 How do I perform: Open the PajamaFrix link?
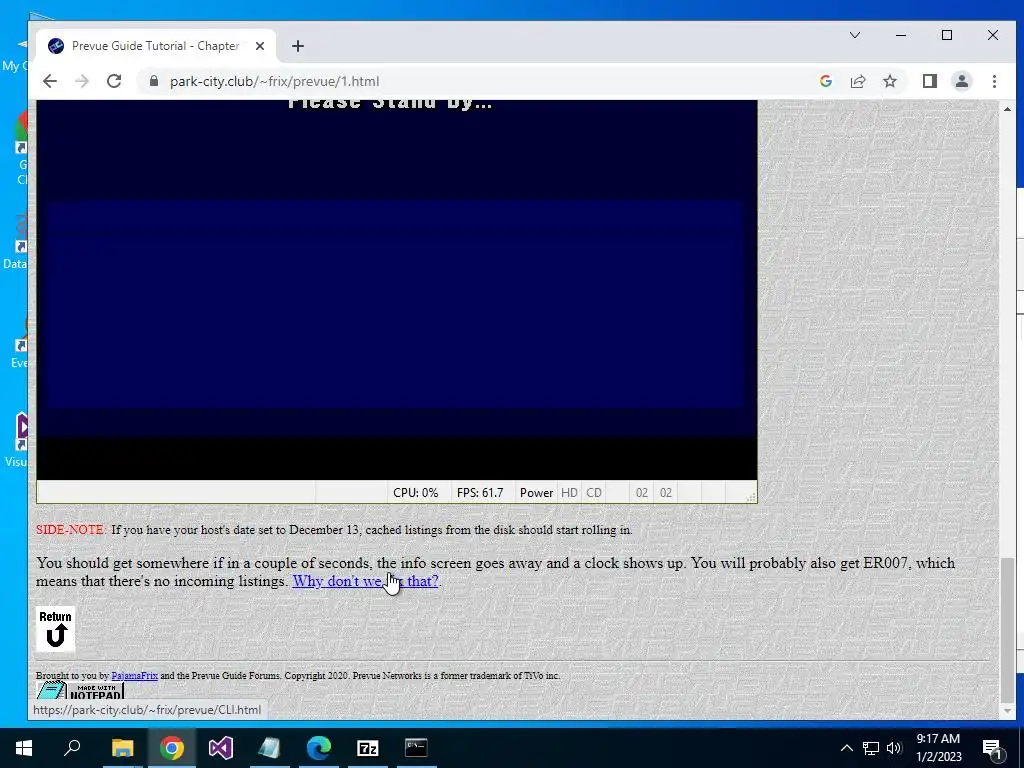(x=135, y=676)
